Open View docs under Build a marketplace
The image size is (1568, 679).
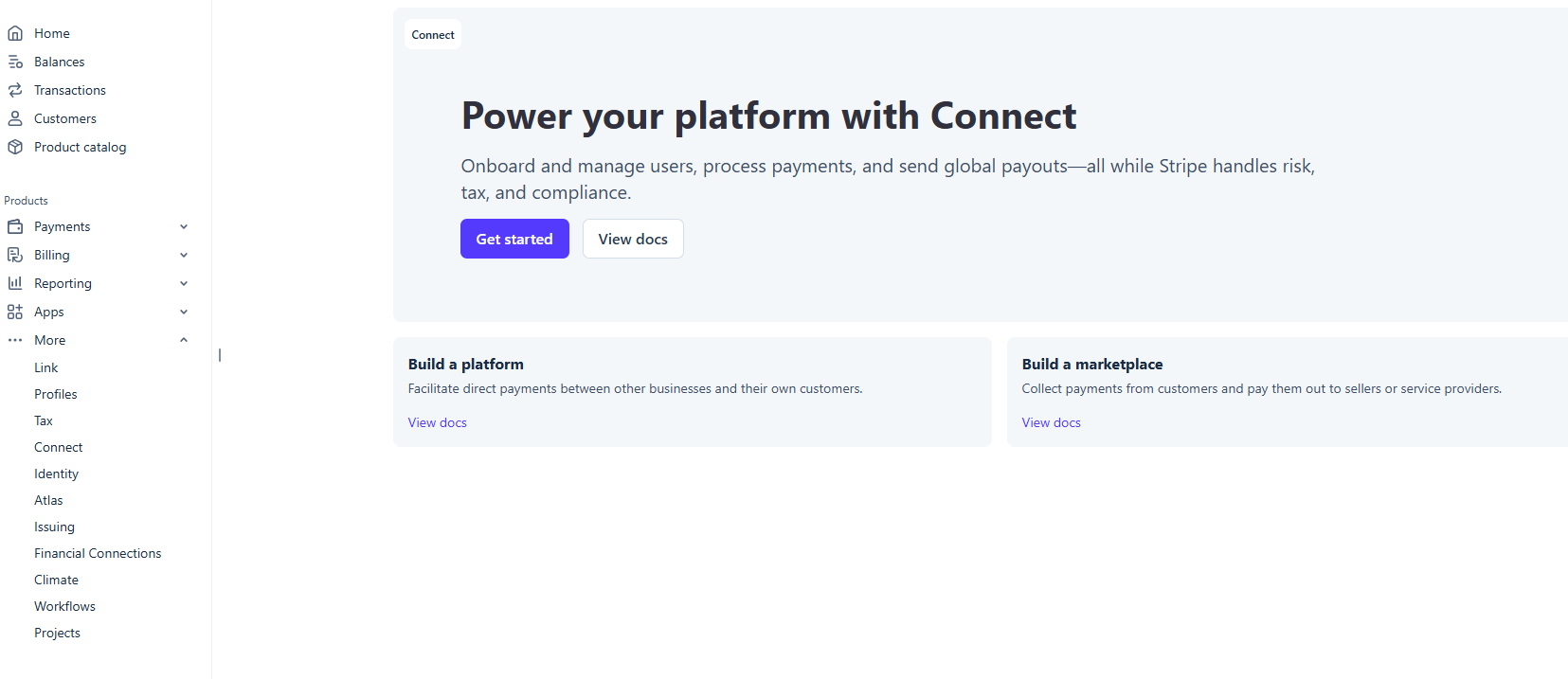click(1052, 422)
